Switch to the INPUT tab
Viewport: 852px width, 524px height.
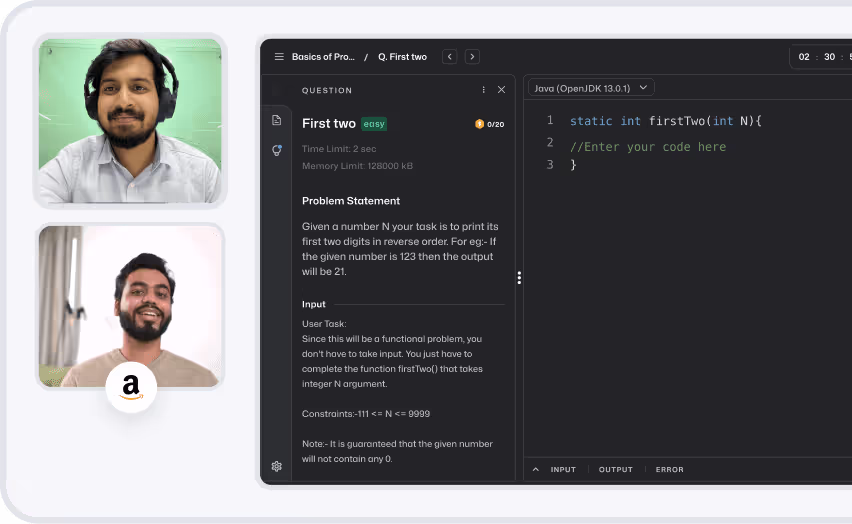click(563, 469)
